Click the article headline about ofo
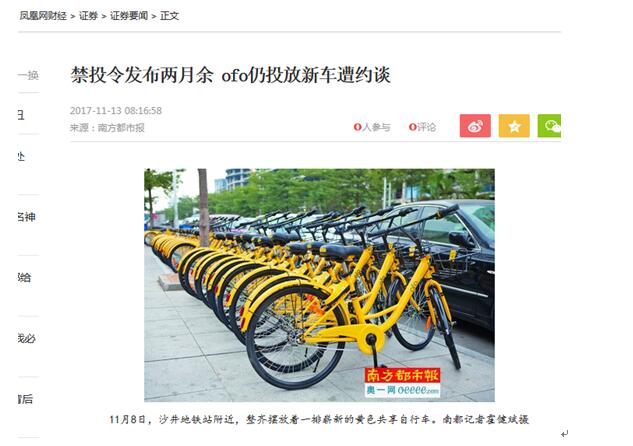This screenshot has height=446, width=633. click(x=231, y=75)
